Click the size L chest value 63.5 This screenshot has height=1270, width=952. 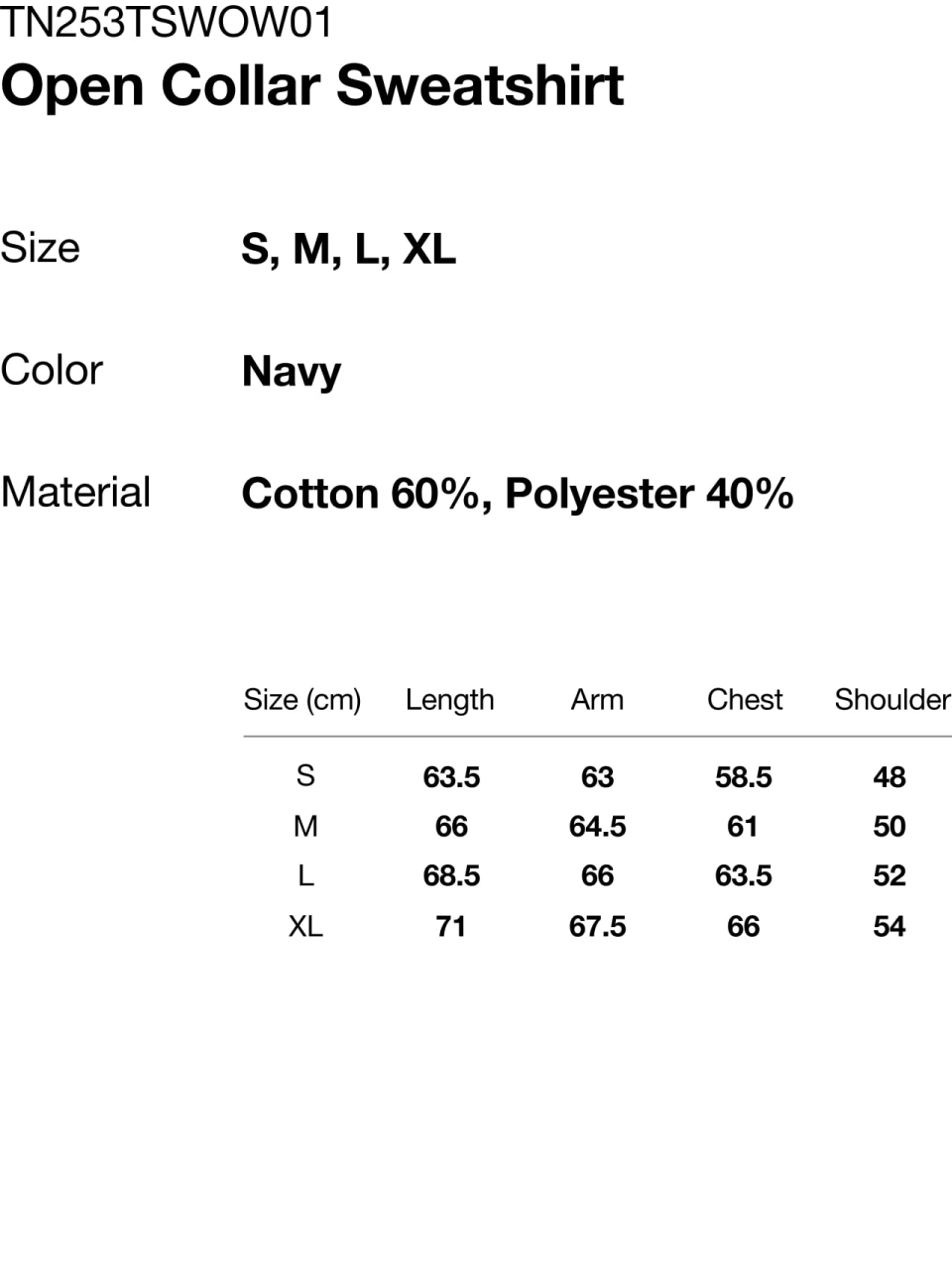click(x=744, y=876)
